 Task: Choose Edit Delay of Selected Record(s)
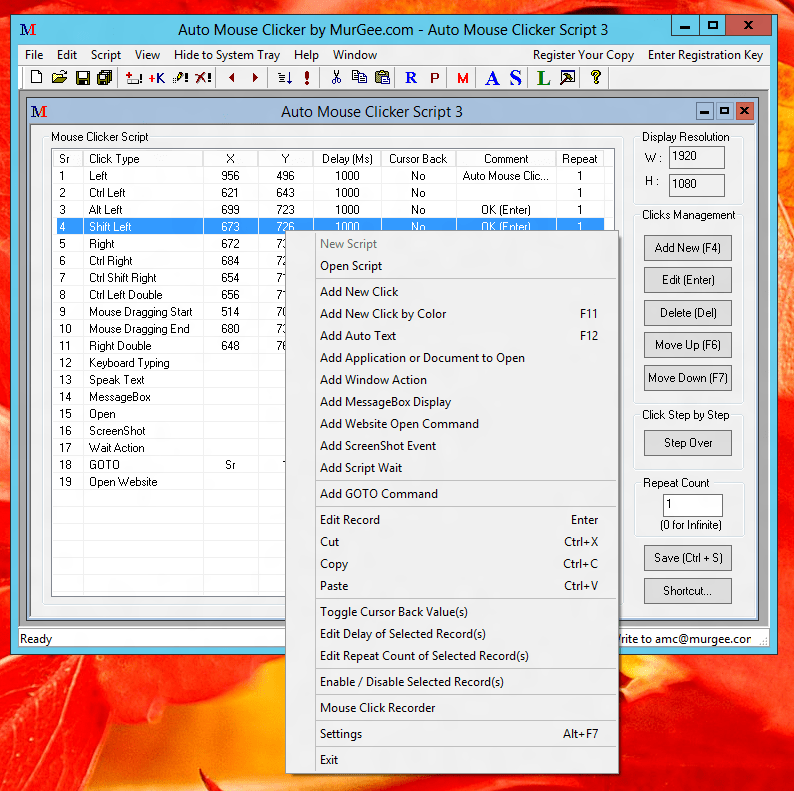click(x=452, y=634)
